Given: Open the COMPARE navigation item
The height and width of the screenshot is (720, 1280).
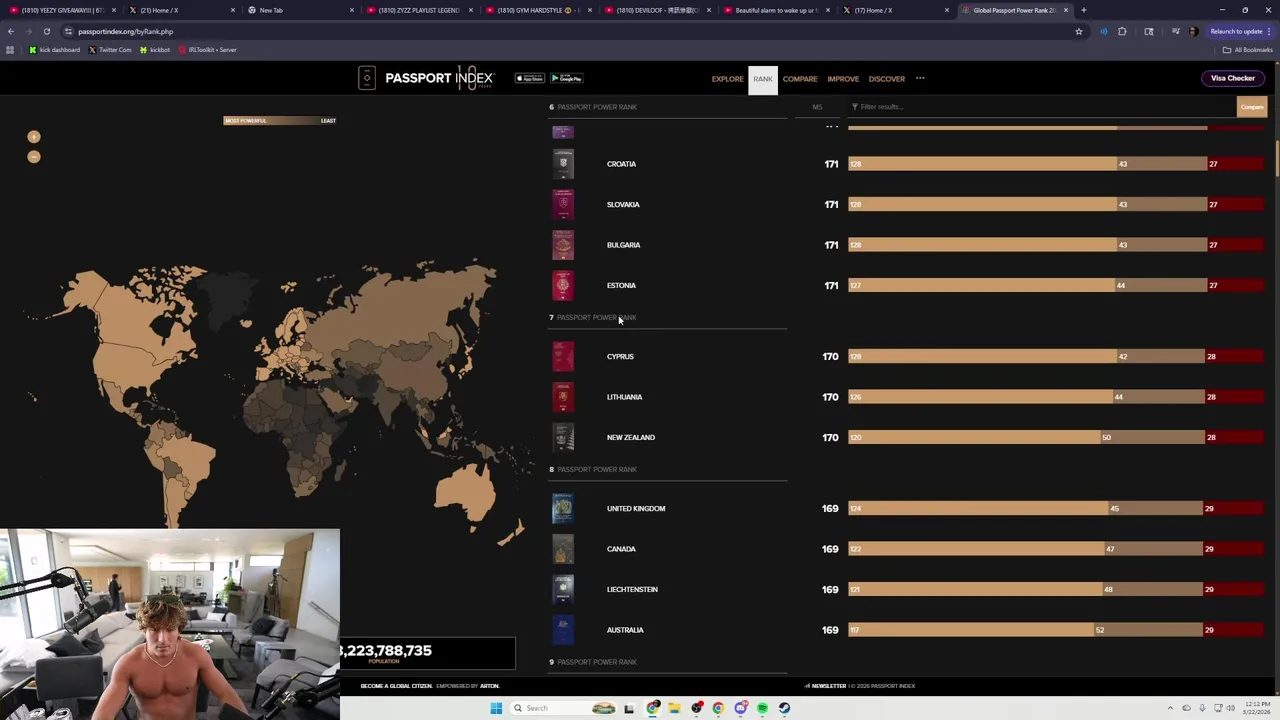Looking at the screenshot, I should 800,79.
